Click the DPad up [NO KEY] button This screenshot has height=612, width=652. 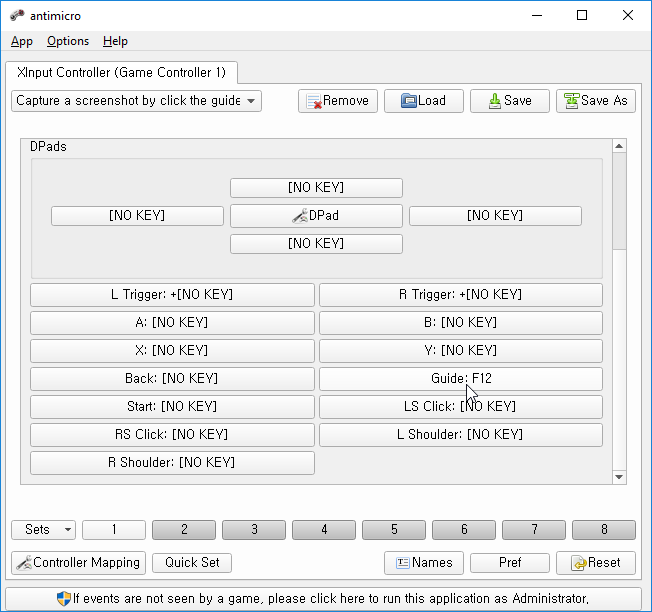click(x=316, y=188)
